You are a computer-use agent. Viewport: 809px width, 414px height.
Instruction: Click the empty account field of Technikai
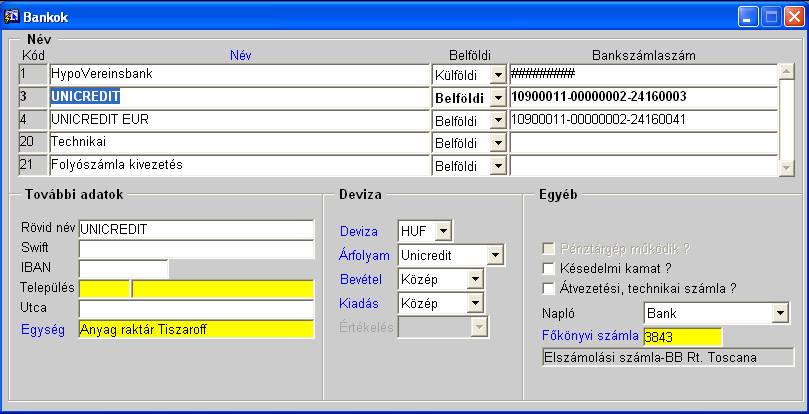point(643,142)
